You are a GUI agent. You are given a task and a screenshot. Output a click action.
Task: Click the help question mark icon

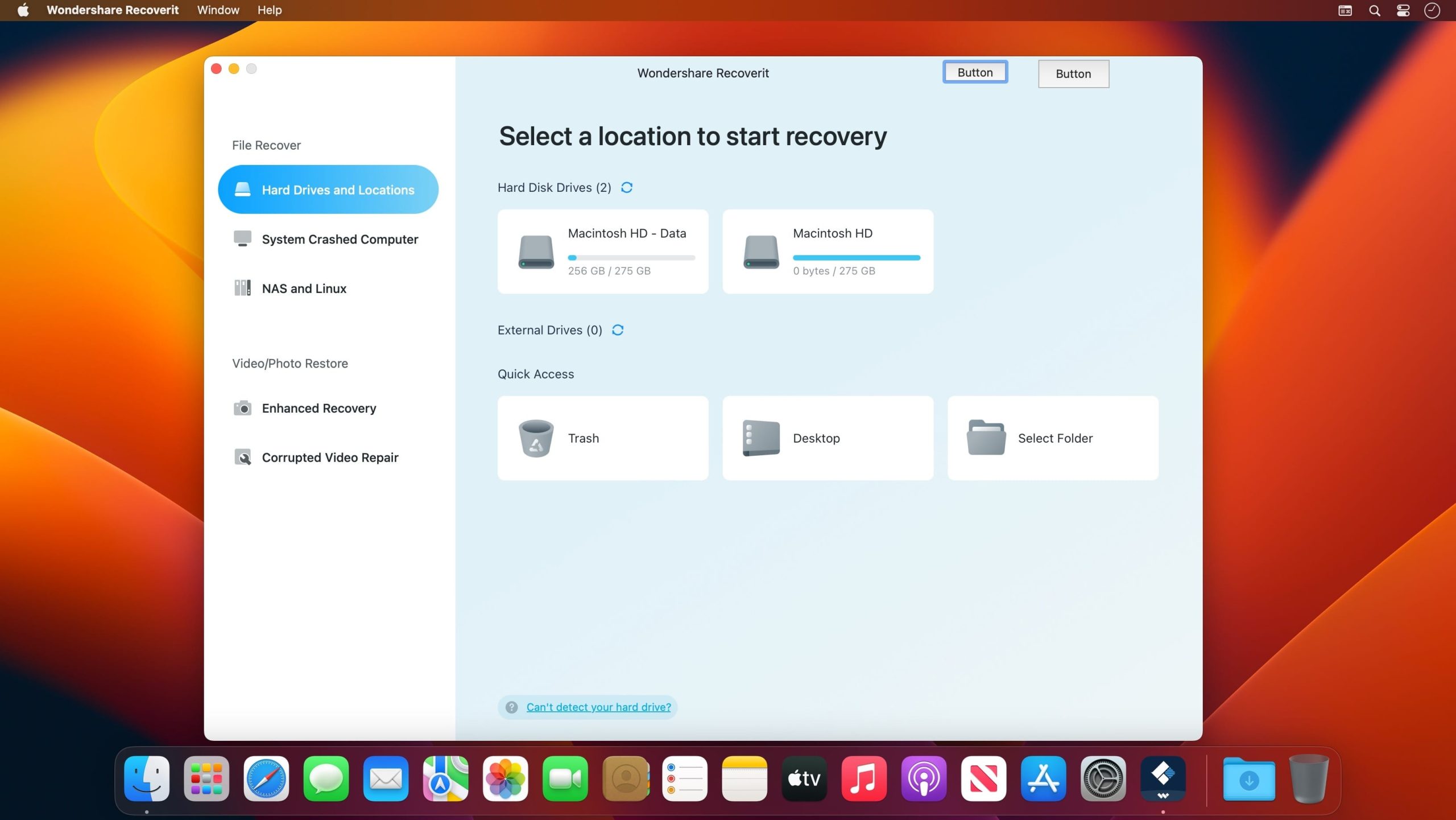point(510,707)
